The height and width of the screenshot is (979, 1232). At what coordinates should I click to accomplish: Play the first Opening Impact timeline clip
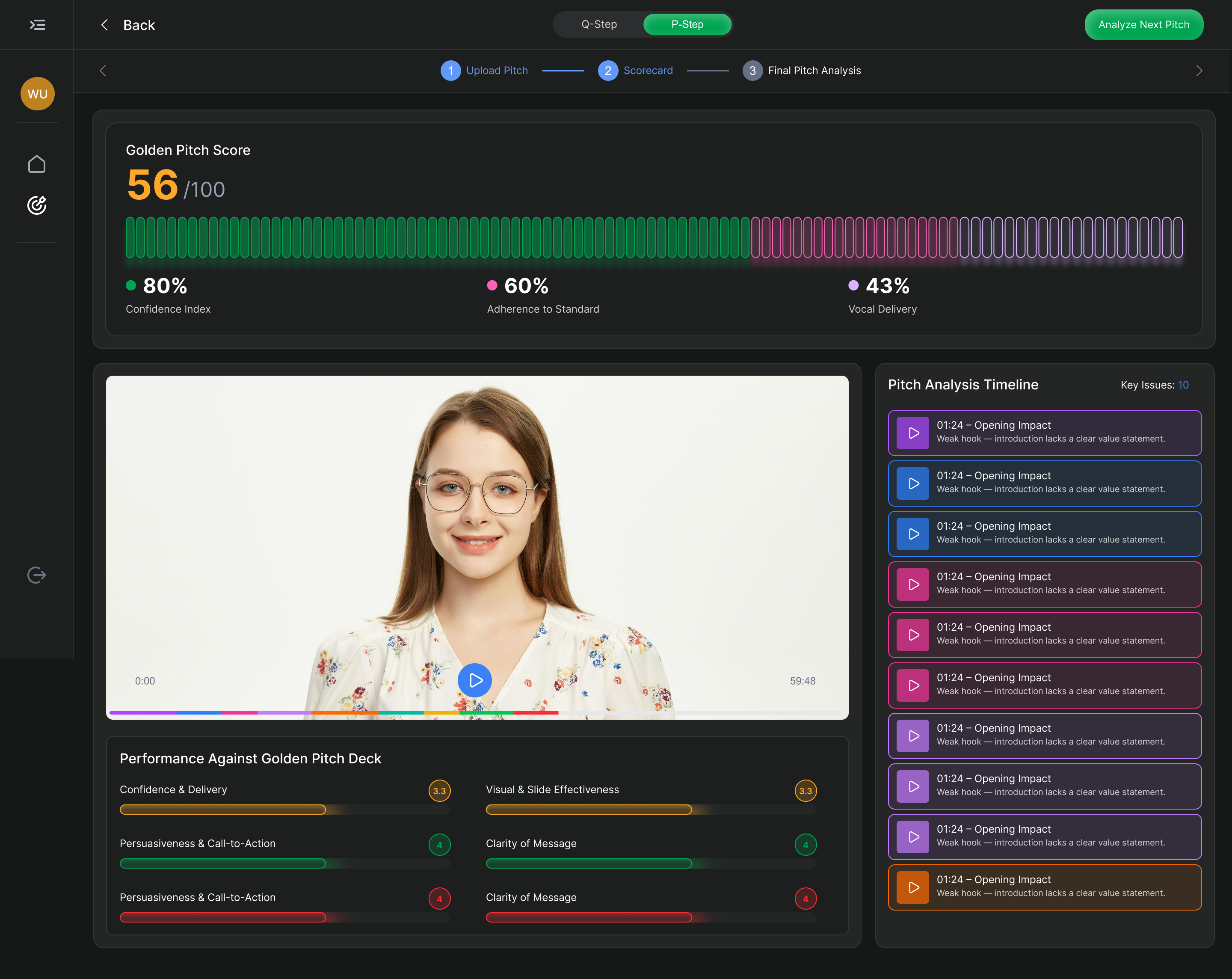pyautogui.click(x=912, y=433)
